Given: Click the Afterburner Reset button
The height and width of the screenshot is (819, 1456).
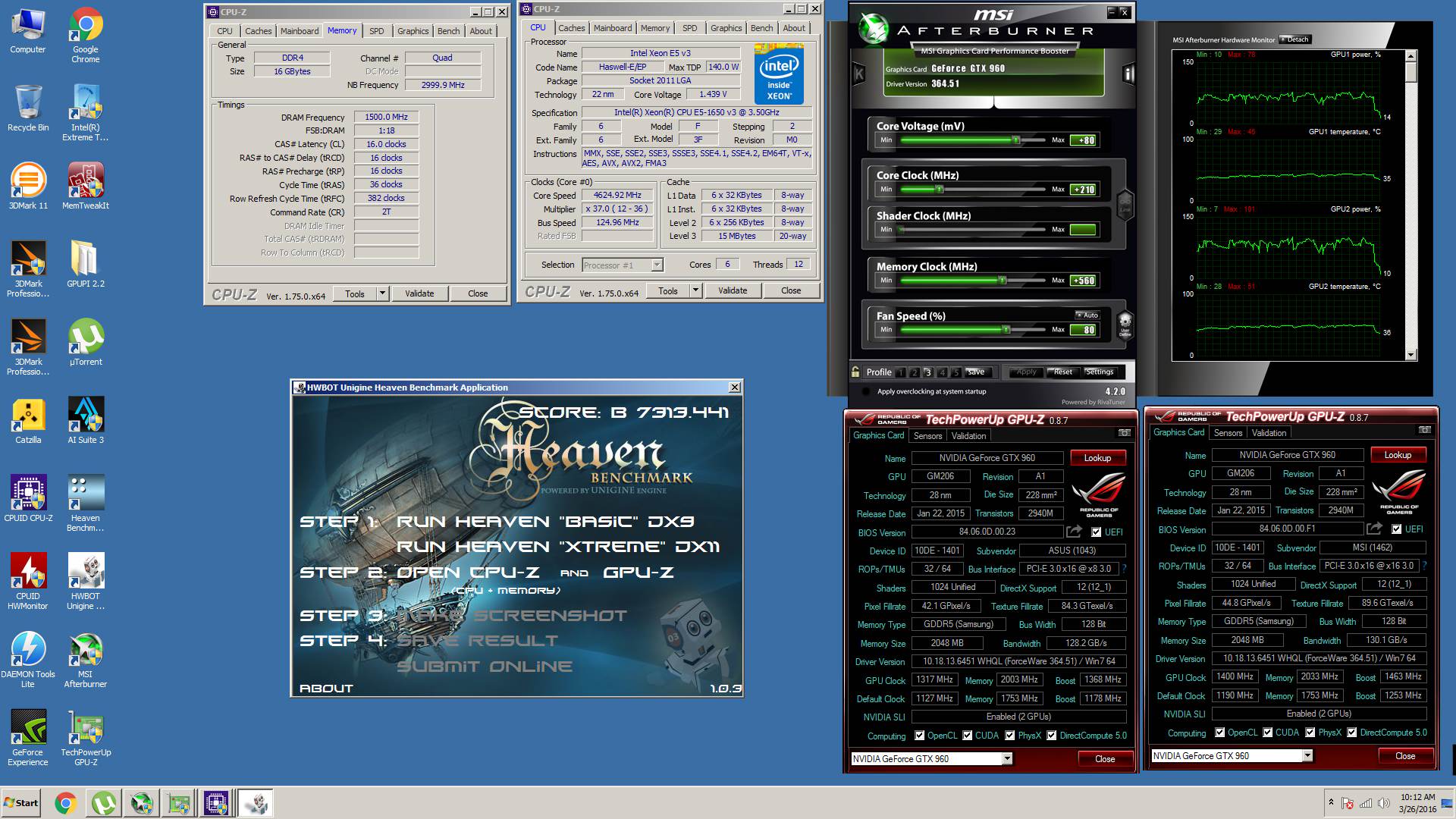Looking at the screenshot, I should (x=1062, y=372).
